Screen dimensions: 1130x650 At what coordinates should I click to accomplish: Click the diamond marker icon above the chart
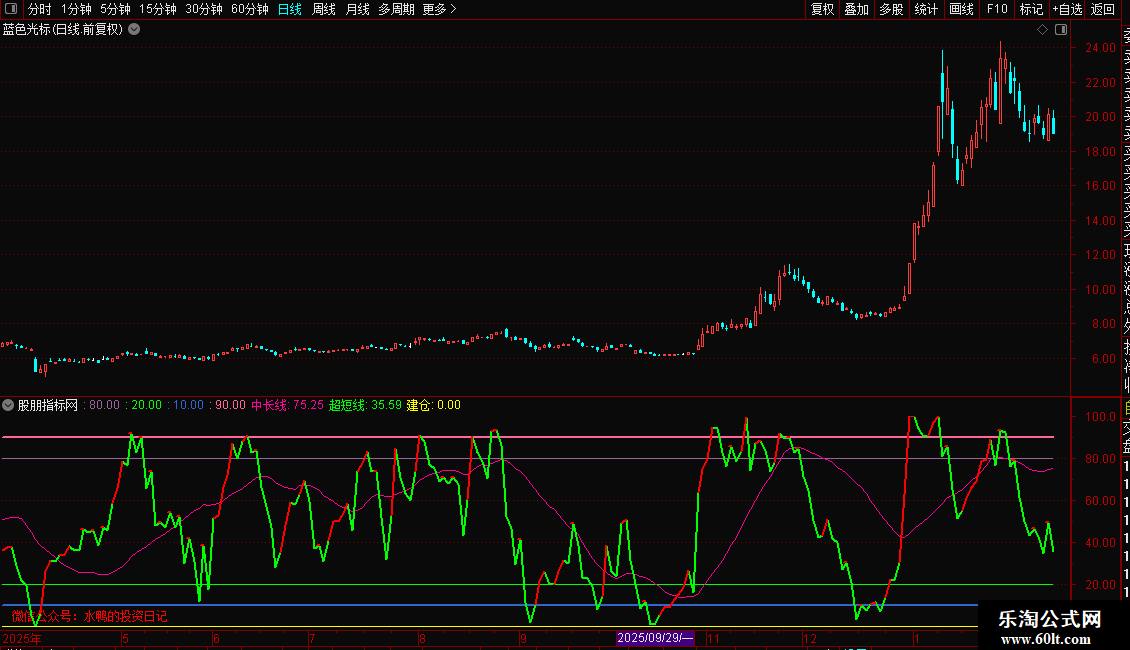pos(1042,30)
